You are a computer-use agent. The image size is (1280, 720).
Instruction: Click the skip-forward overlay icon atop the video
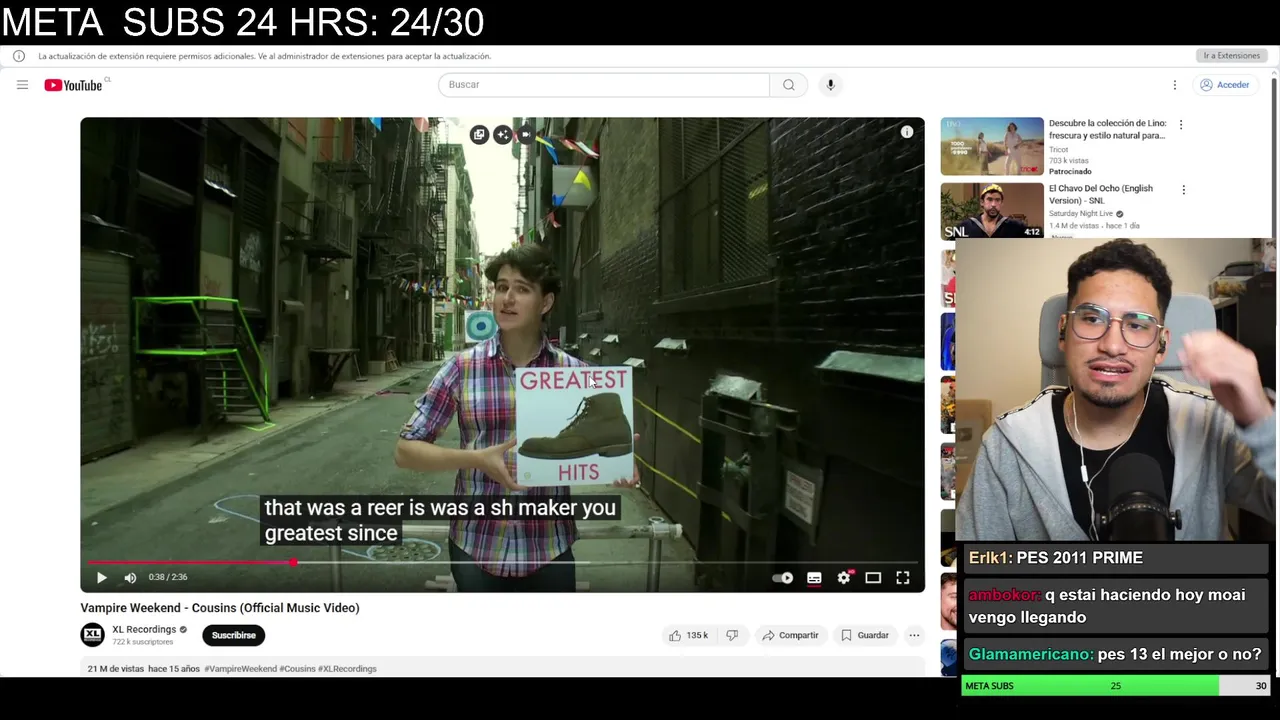526,134
